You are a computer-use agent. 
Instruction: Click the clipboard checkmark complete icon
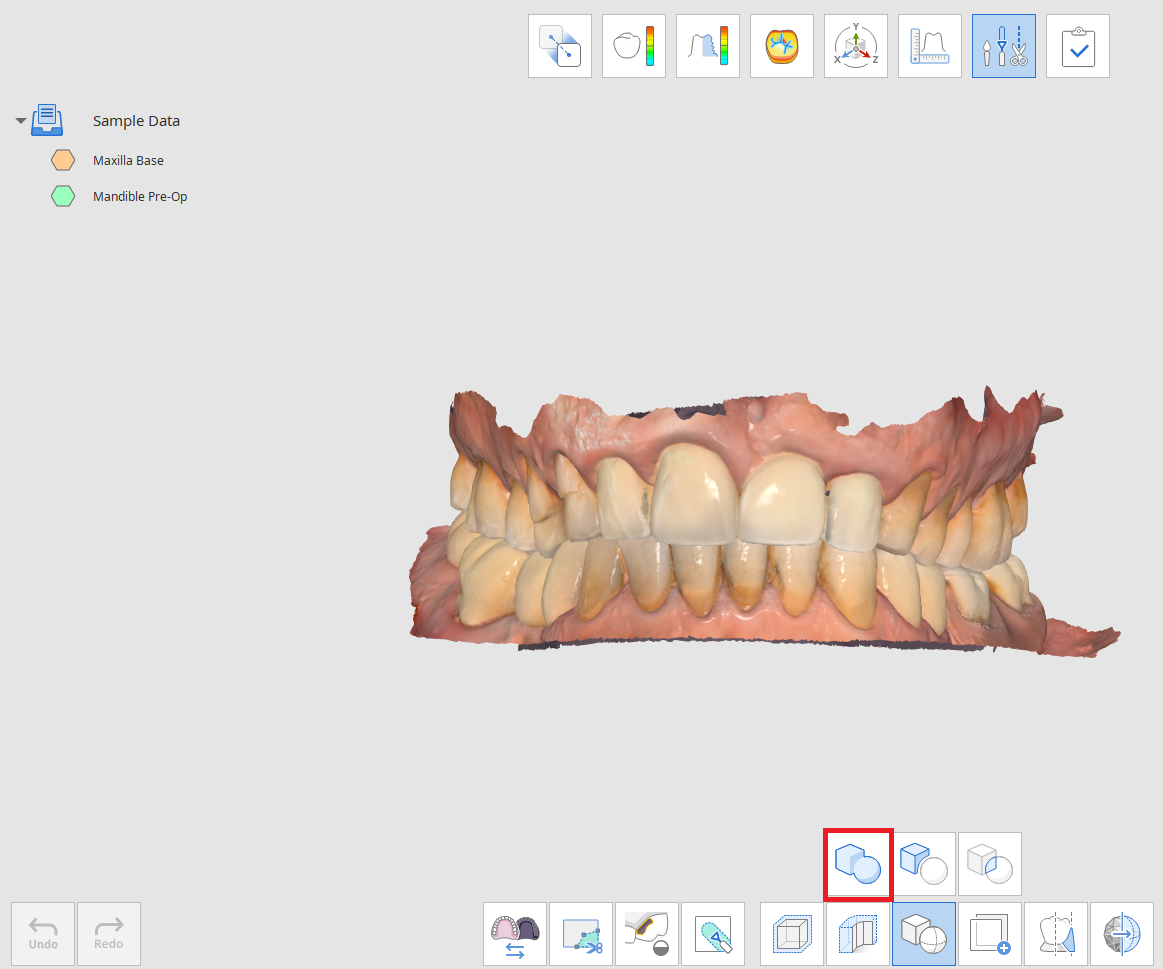1078,46
